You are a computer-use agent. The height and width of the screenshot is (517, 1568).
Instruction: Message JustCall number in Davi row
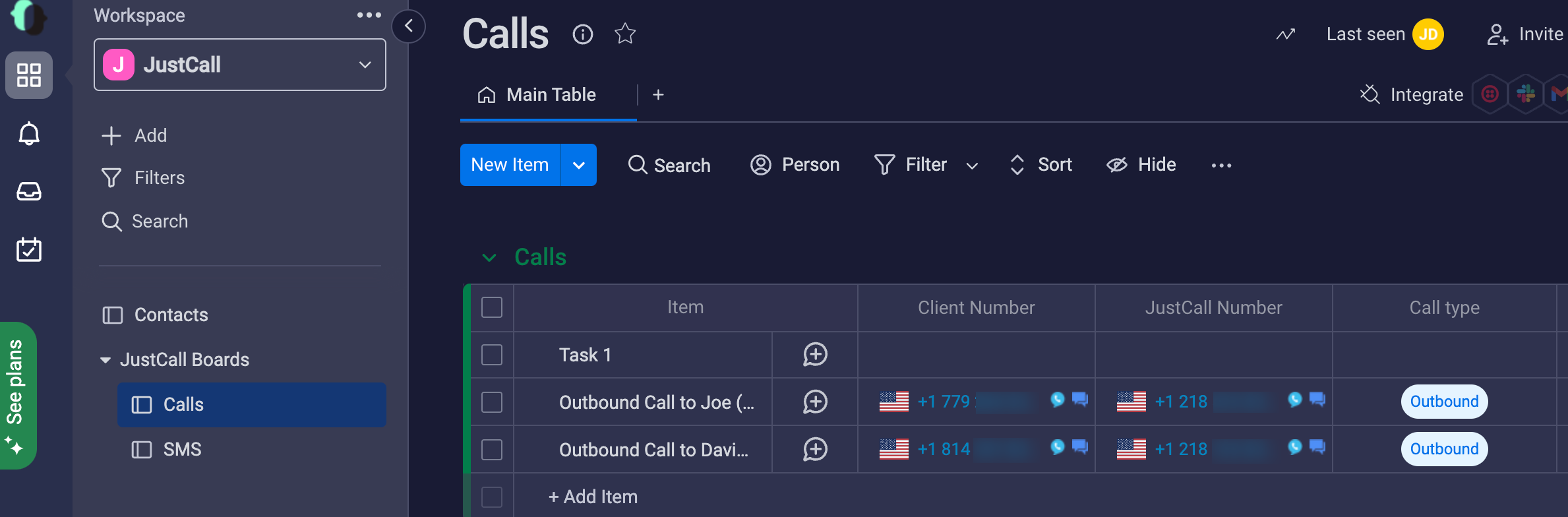pos(1317,447)
